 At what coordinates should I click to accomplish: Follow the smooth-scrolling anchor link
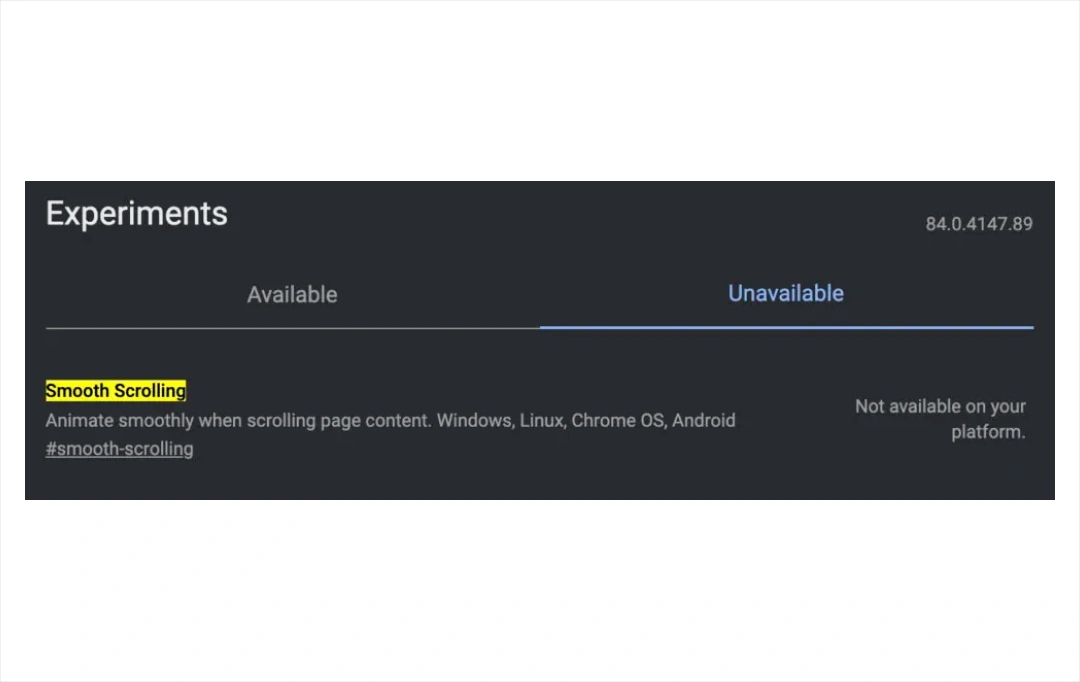(x=119, y=448)
